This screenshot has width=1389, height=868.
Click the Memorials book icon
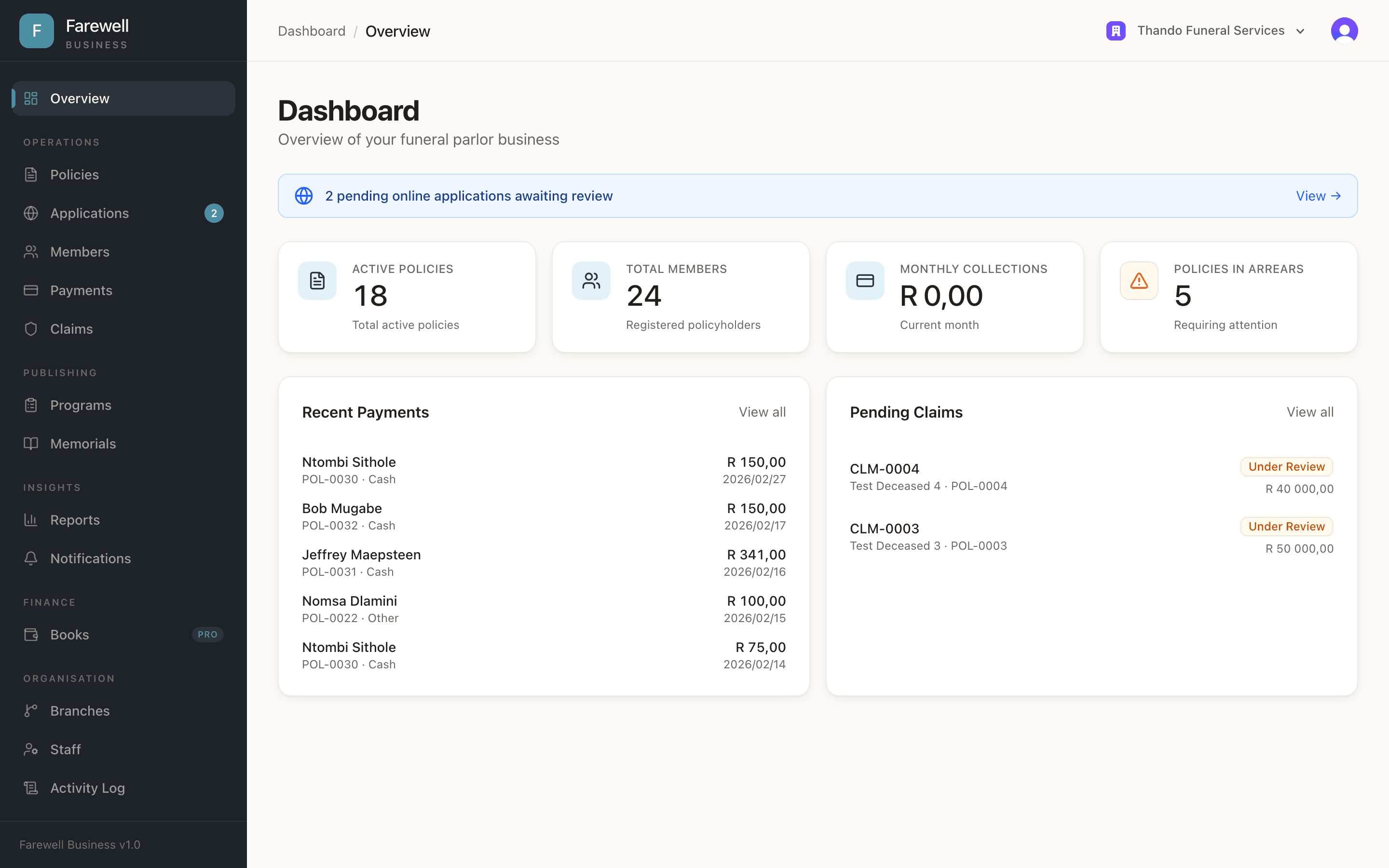click(31, 444)
